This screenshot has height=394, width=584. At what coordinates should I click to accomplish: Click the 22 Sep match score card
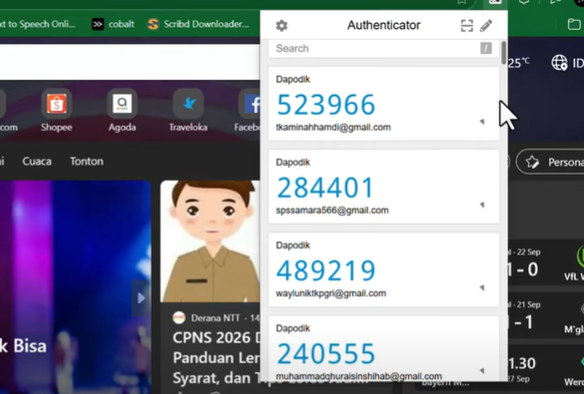coord(546,264)
